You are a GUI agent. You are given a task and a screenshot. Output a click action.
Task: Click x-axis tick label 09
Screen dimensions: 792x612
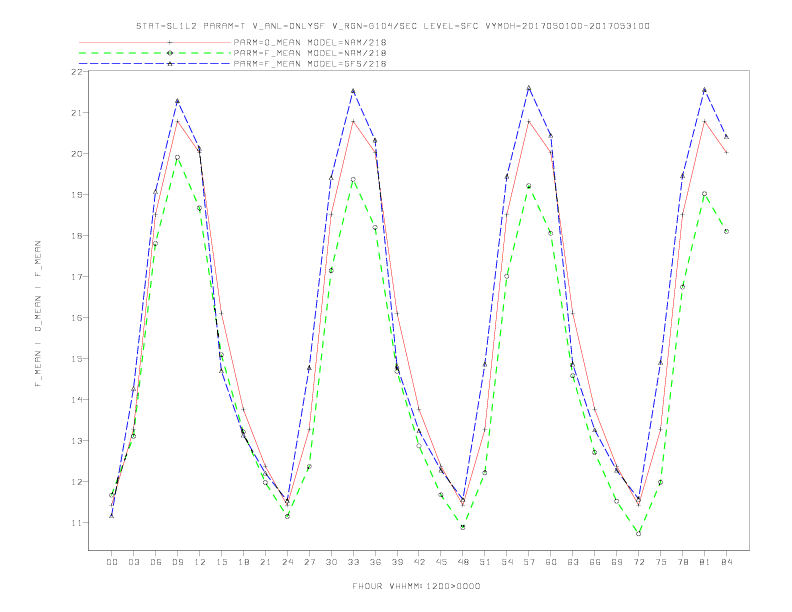[177, 562]
